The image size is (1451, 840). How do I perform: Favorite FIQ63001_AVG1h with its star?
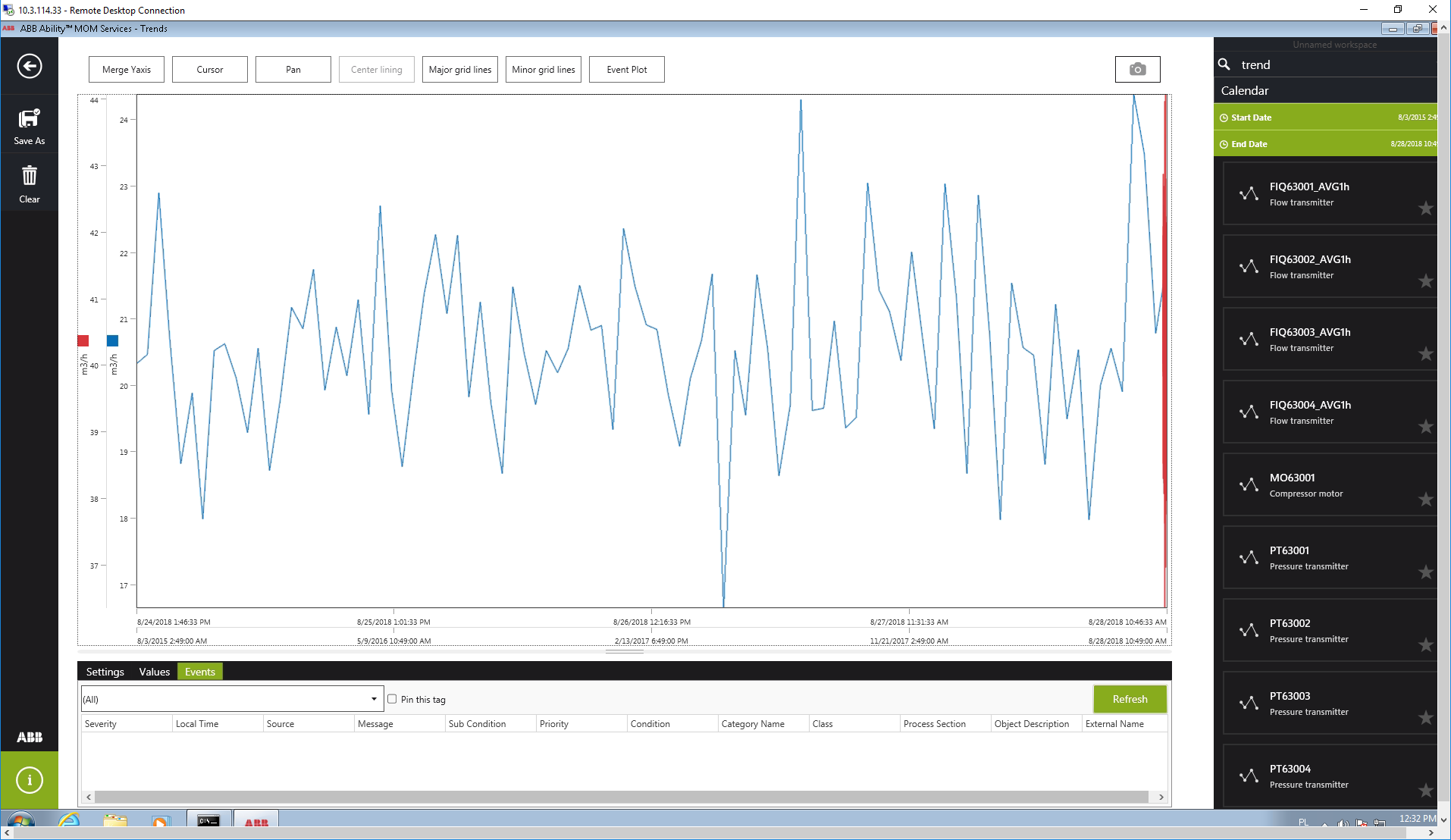(1425, 208)
